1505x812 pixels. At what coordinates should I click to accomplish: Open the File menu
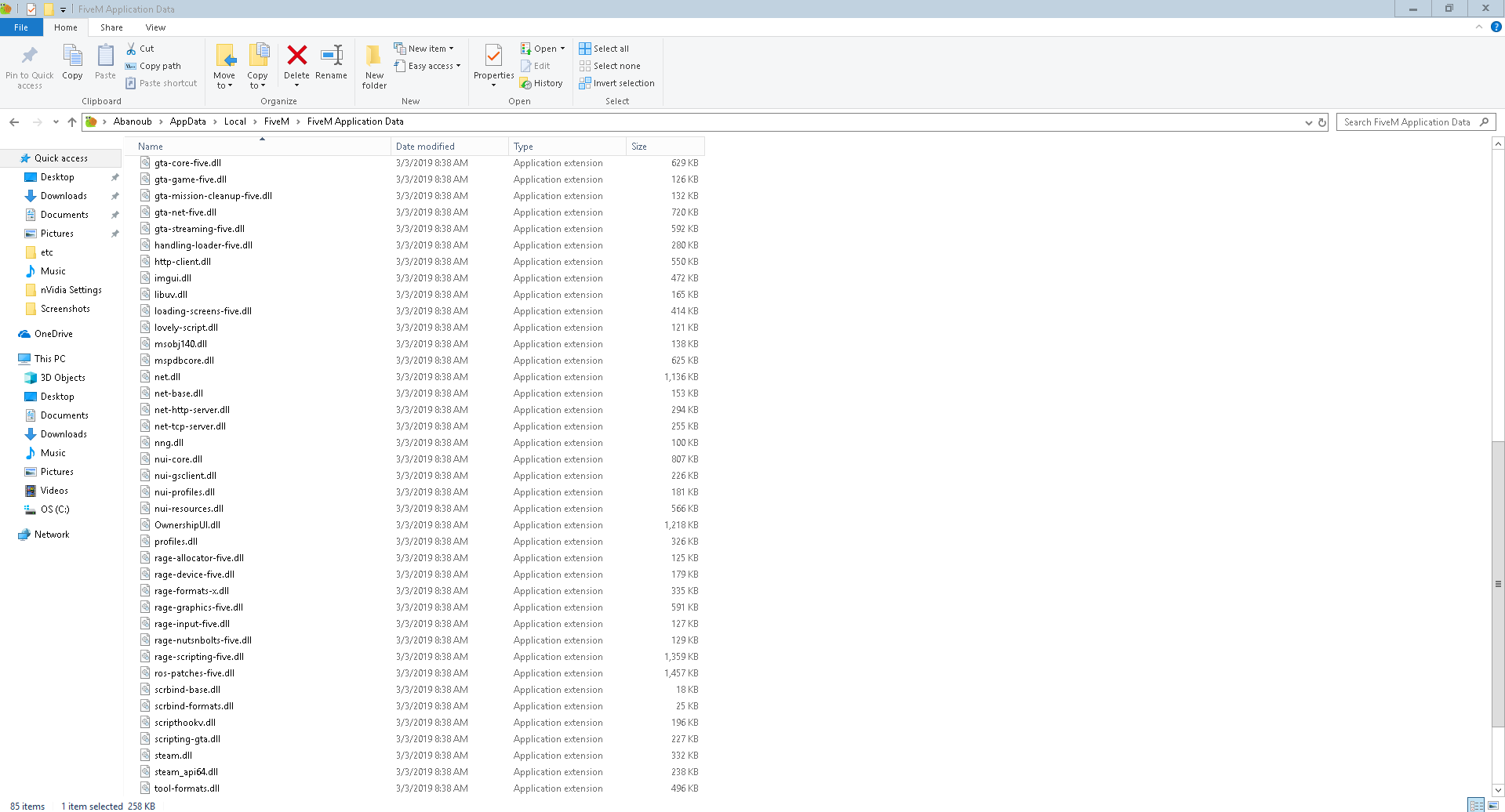21,27
